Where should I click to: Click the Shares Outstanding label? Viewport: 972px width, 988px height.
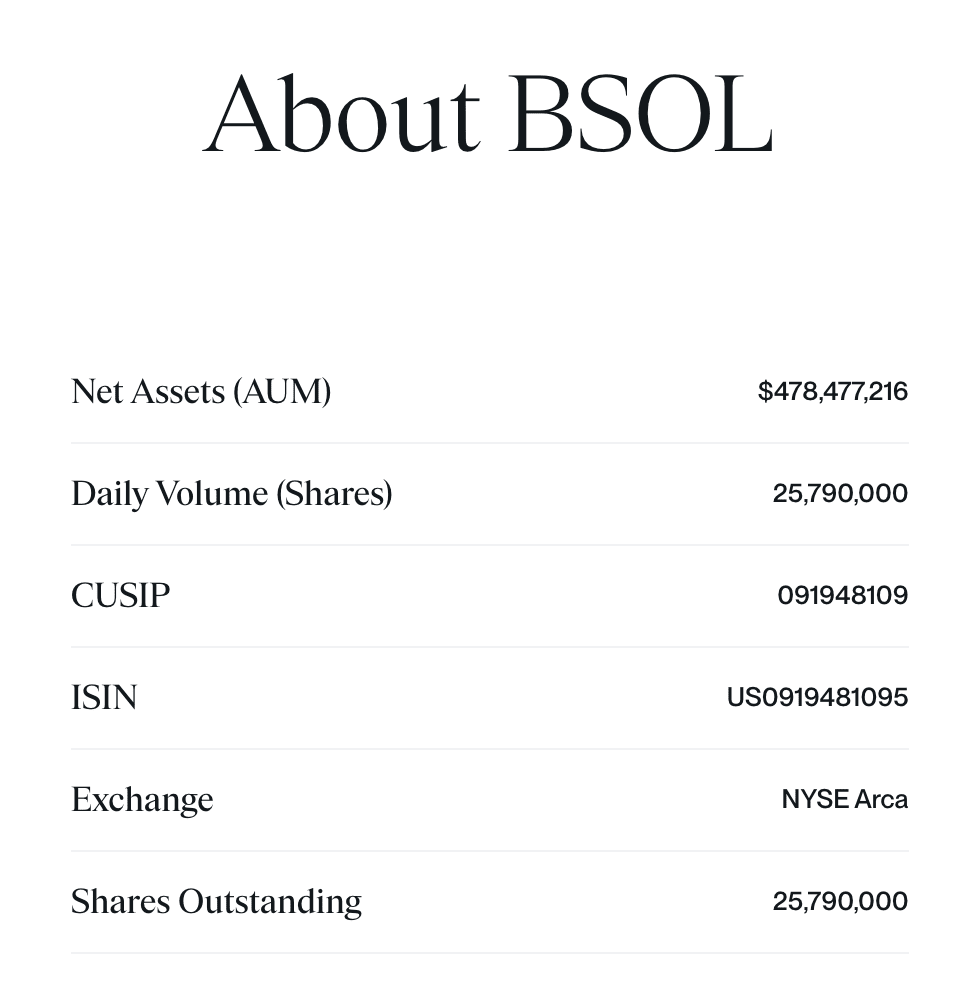(216, 901)
